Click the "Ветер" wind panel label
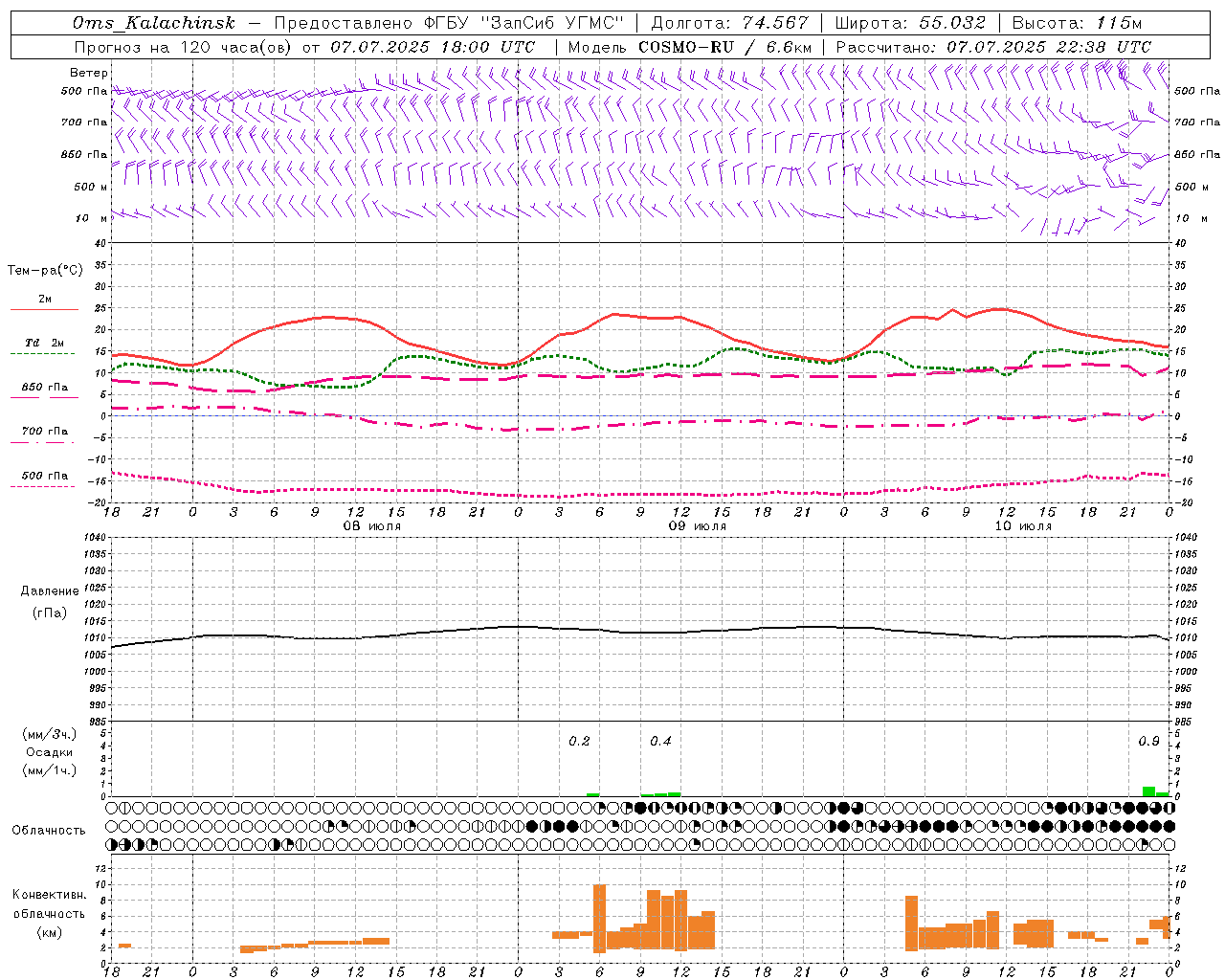The image size is (1225, 980). pyautogui.click(x=89, y=73)
